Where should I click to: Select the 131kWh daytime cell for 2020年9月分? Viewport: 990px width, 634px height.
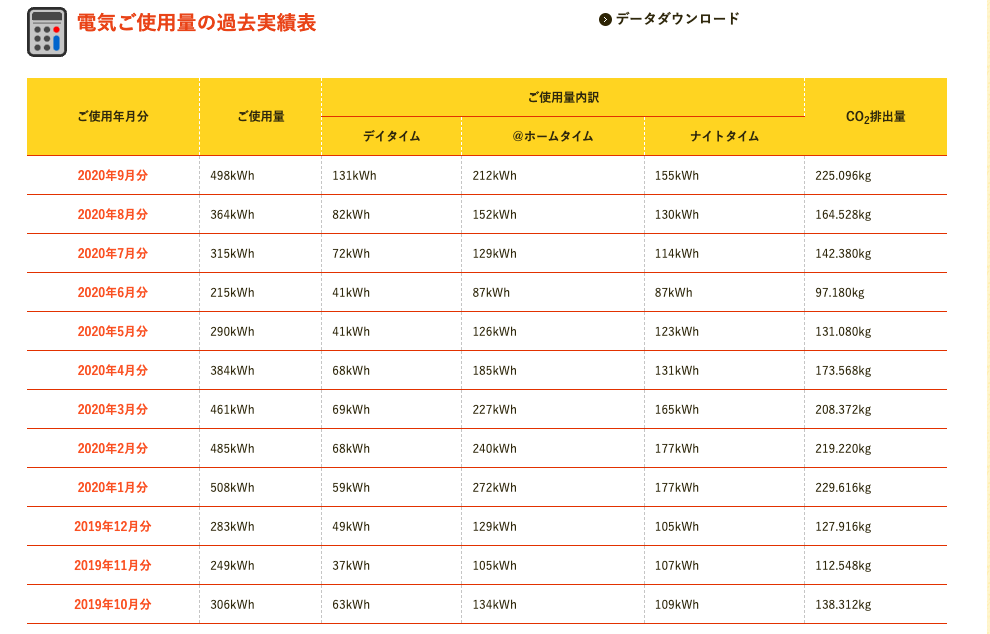(x=391, y=176)
